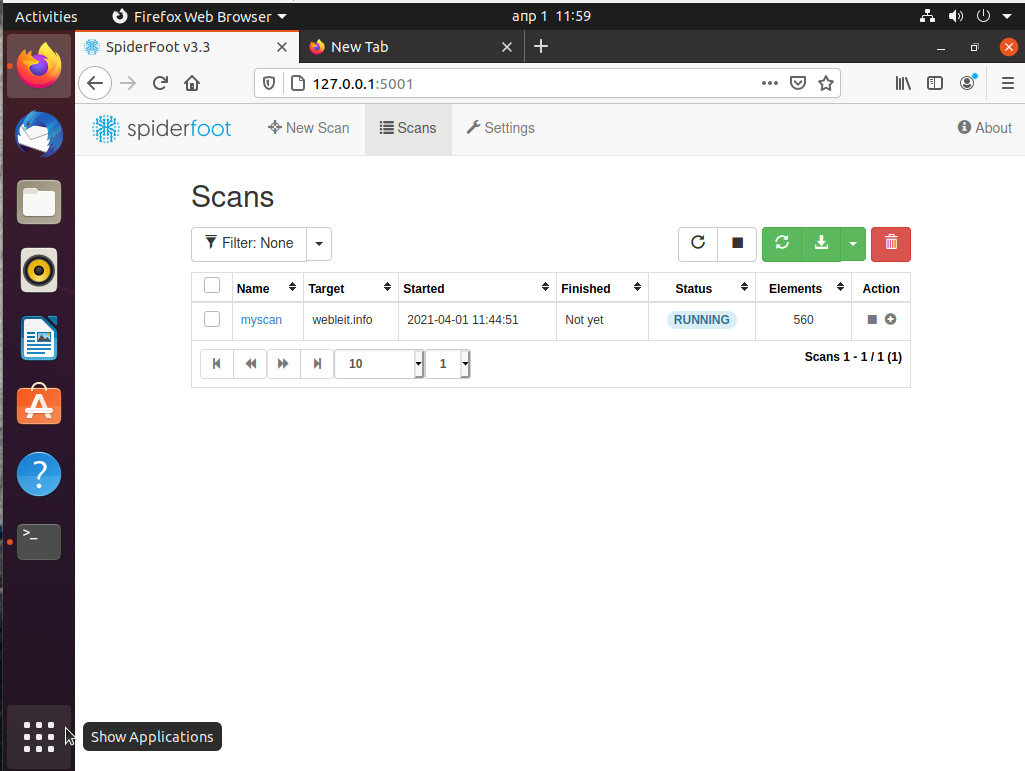Open the myscan scan link

[261, 320]
